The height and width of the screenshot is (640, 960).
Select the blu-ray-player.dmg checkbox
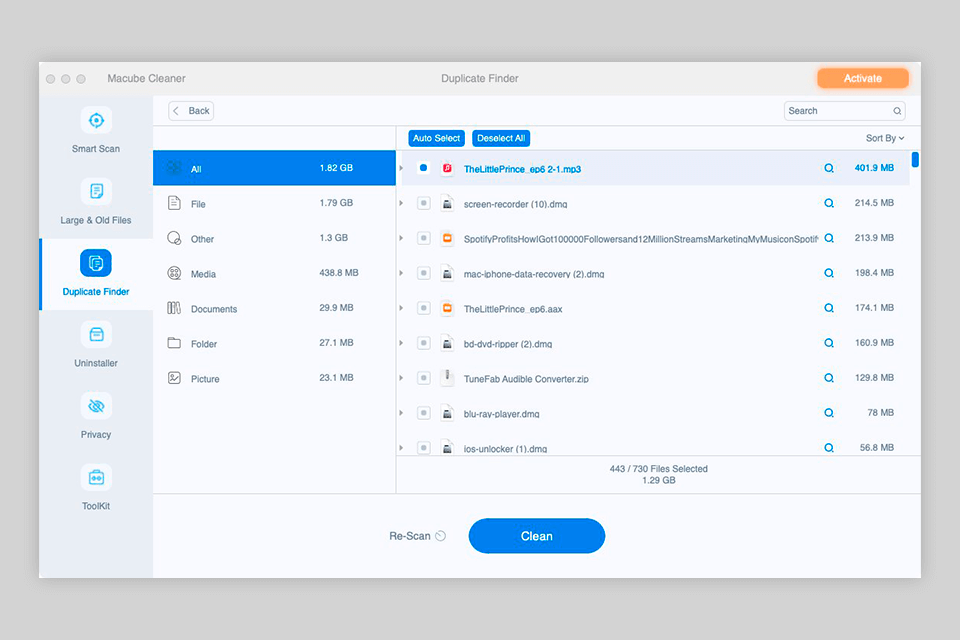click(x=422, y=413)
